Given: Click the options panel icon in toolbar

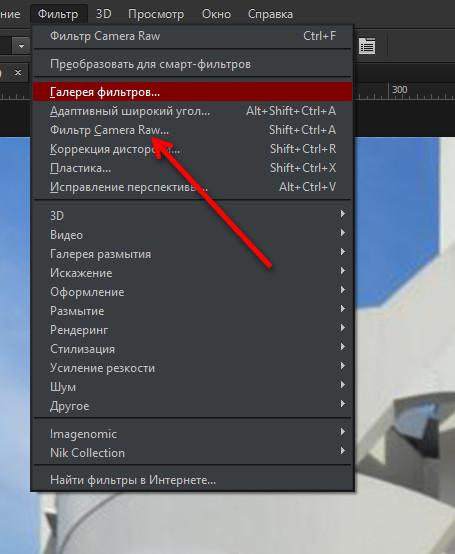Looking at the screenshot, I should [367, 46].
